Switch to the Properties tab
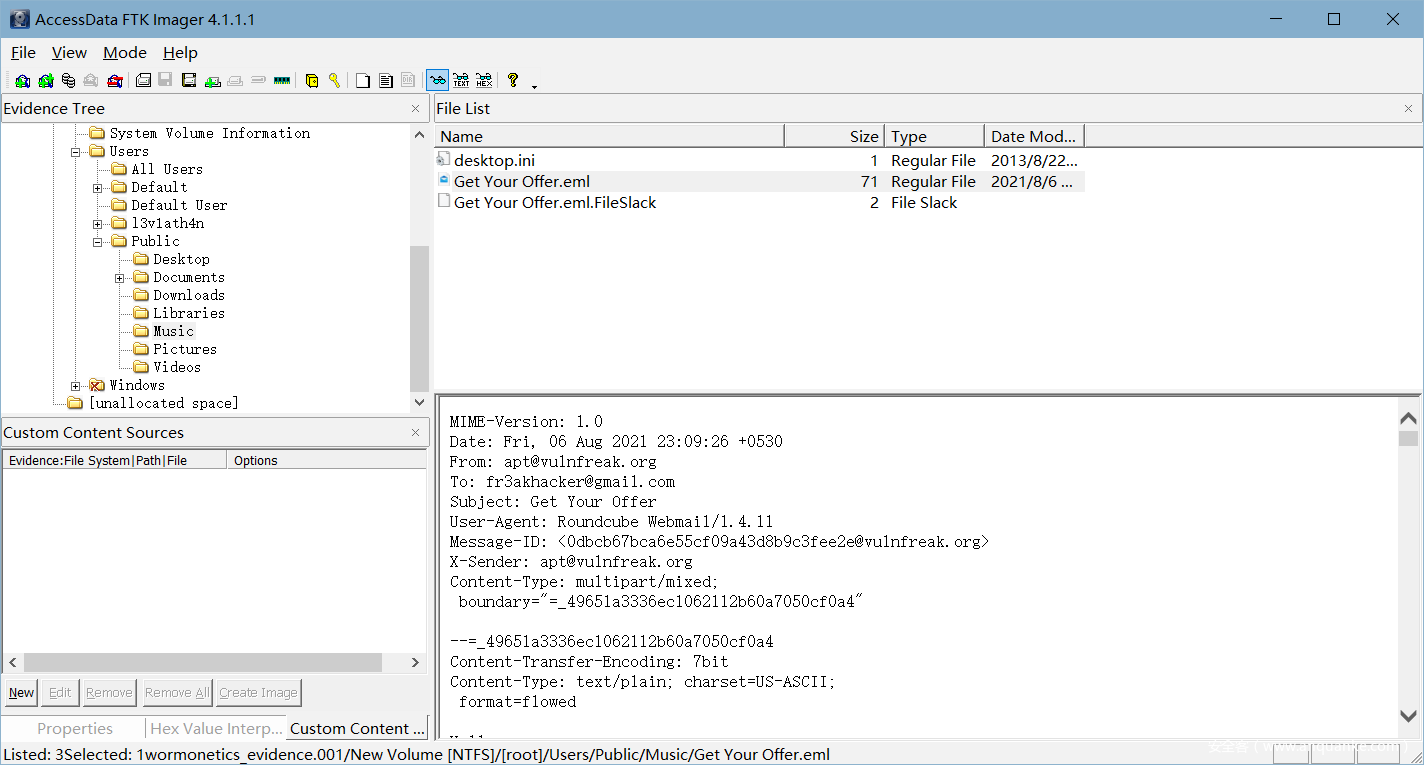The height and width of the screenshot is (765, 1424). 75,729
